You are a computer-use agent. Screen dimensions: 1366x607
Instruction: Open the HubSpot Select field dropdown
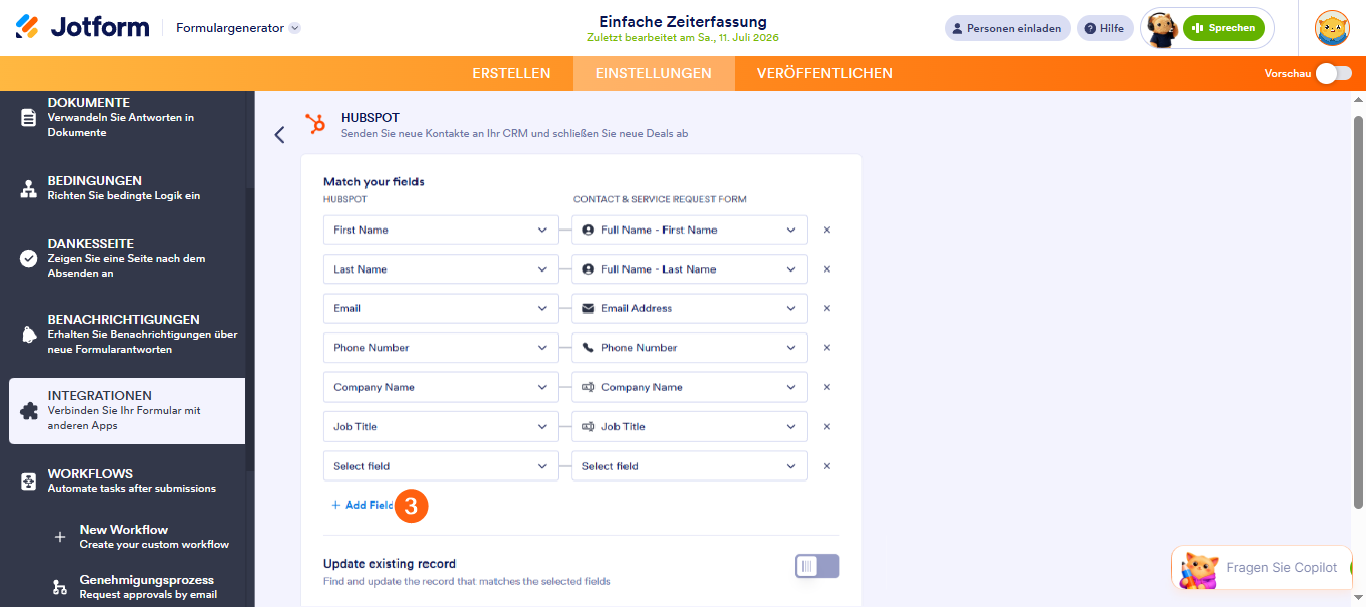[440, 466]
